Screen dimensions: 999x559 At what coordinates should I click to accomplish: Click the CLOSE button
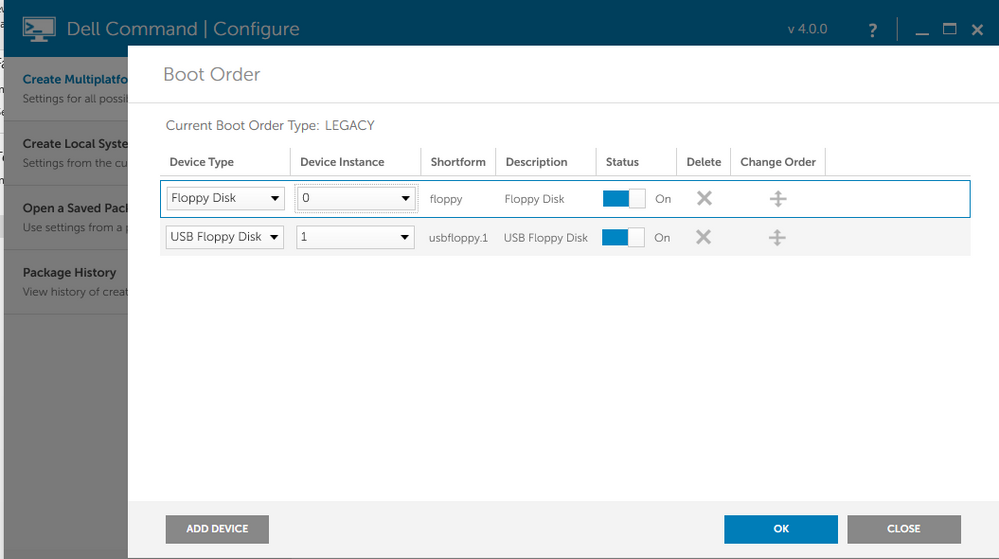click(903, 529)
